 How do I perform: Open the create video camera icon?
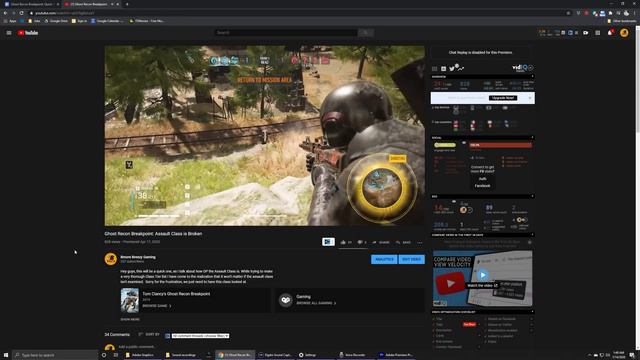pos(586,33)
